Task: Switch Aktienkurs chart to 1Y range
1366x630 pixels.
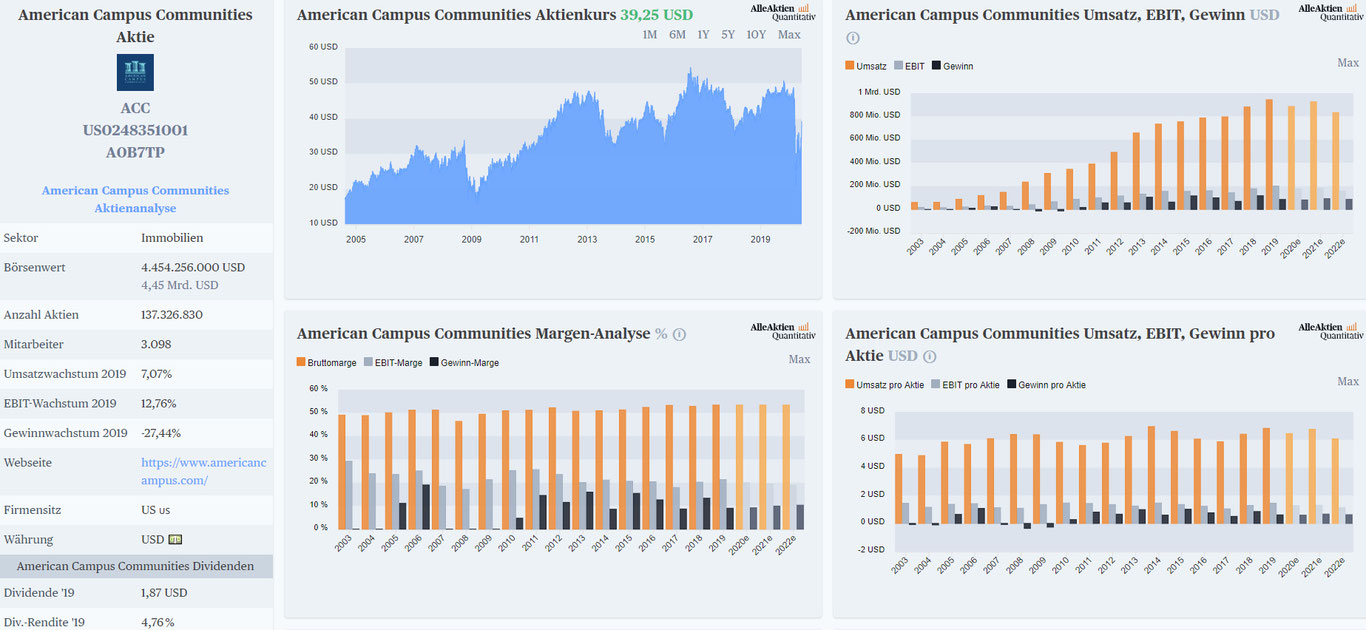Action: coord(703,35)
